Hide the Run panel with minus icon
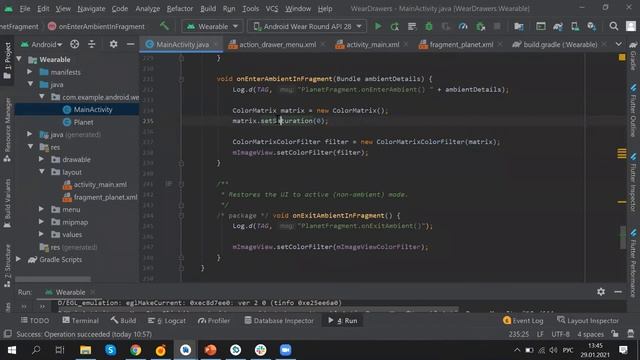 (x=618, y=292)
